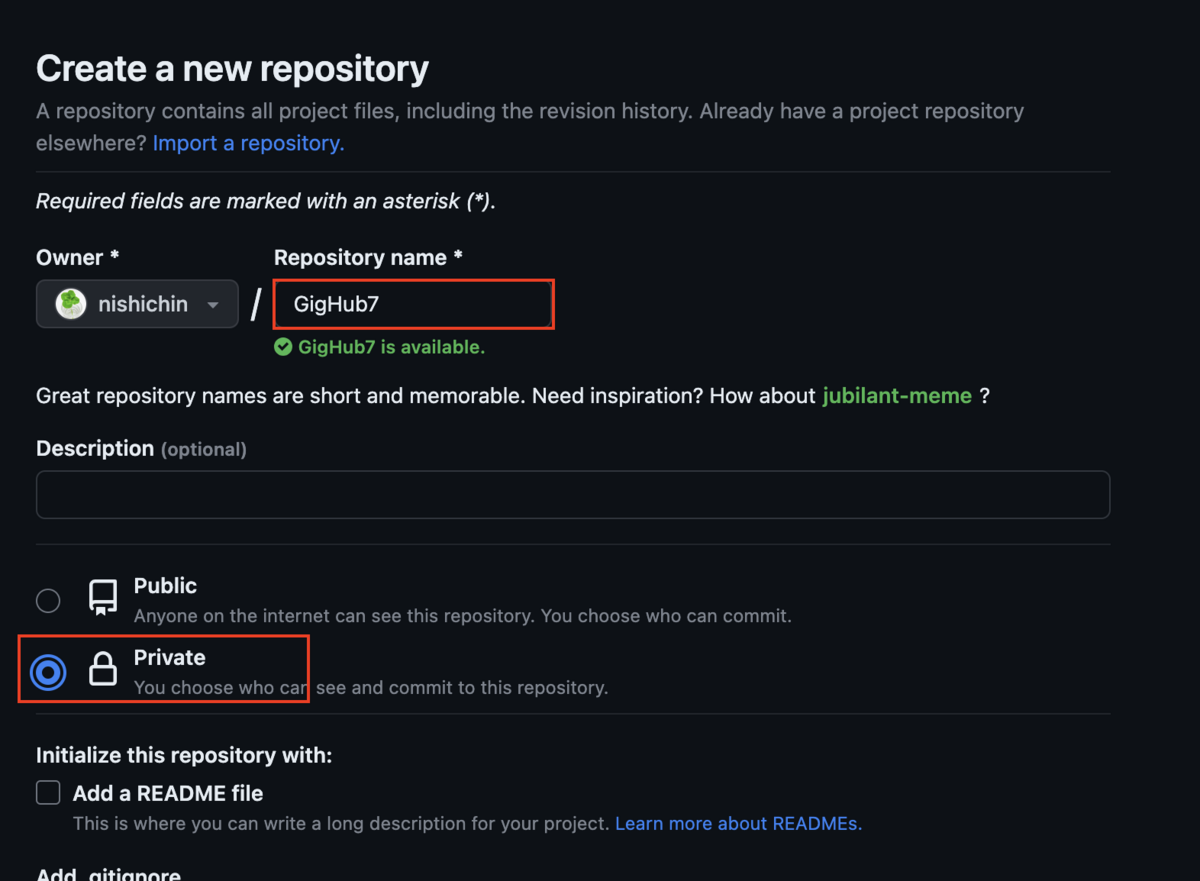
Task: Click the GigHub7 is available message
Action: (x=391, y=348)
